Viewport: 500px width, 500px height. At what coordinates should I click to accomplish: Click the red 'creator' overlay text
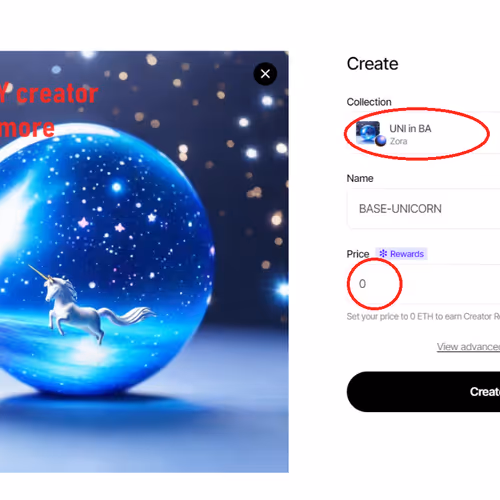coord(57,94)
